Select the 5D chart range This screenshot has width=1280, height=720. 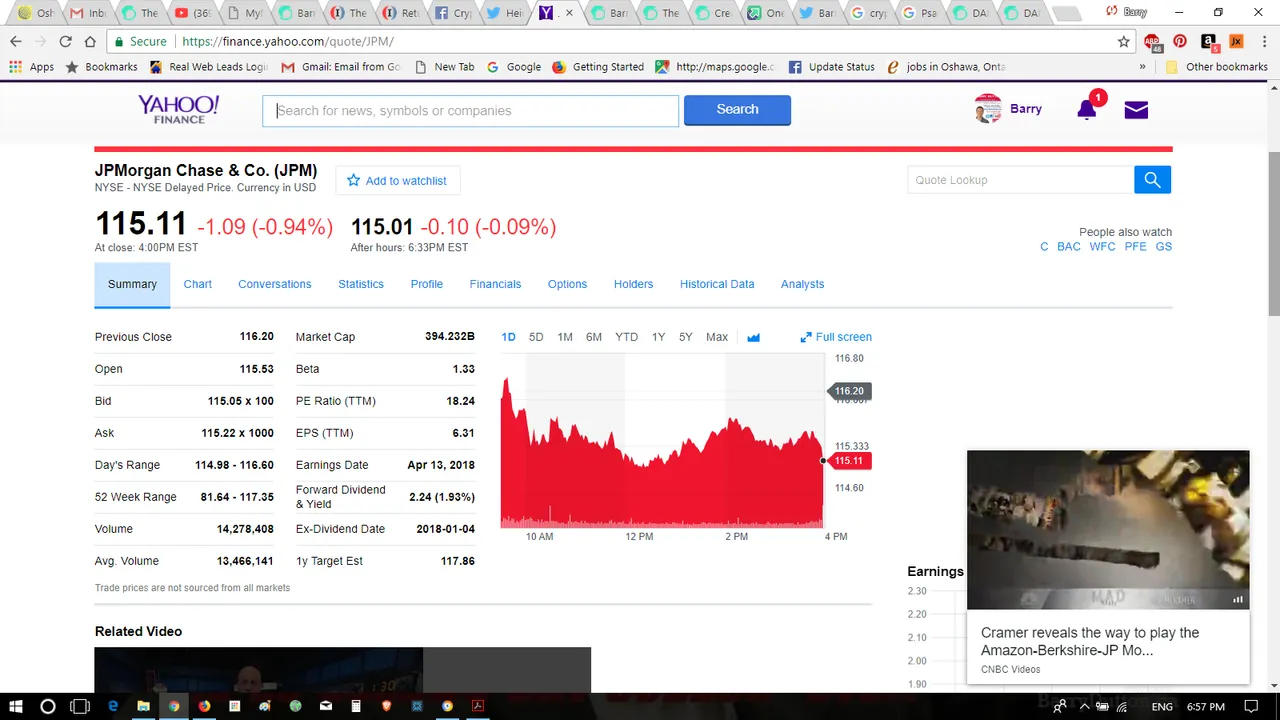(536, 337)
